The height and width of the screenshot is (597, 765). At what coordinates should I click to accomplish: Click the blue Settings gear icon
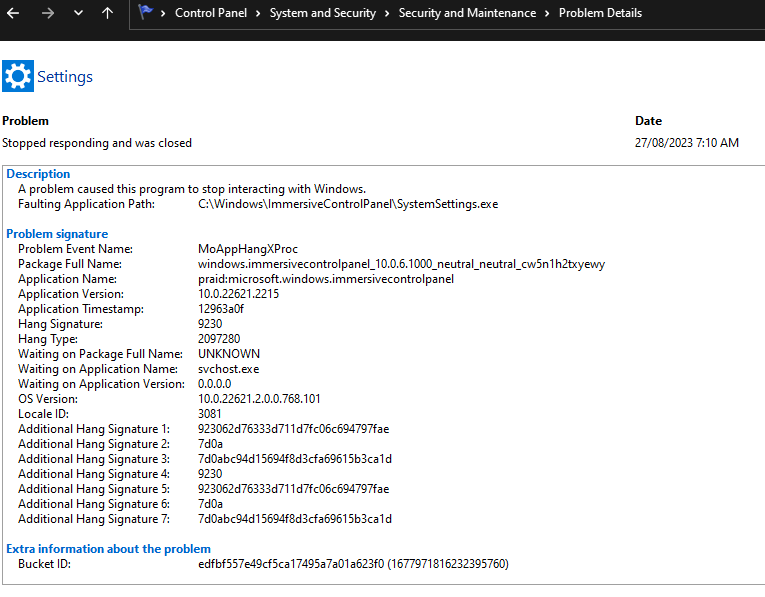[18, 76]
